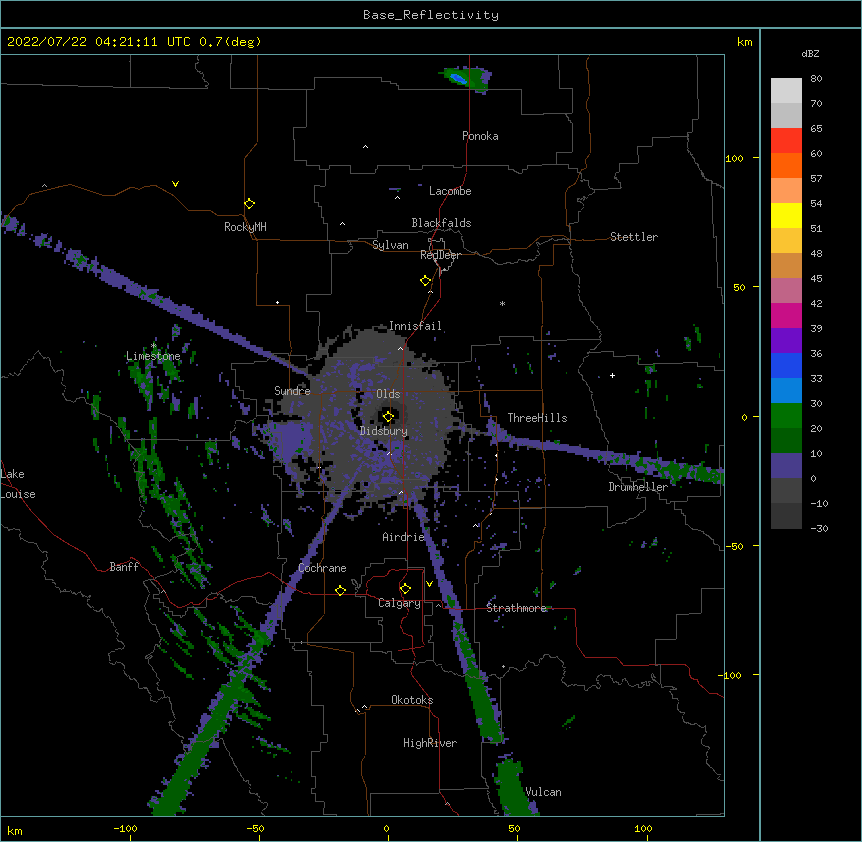862x842 pixels.
Task: Click the radar site marker near Didsbury
Action: 388,417
